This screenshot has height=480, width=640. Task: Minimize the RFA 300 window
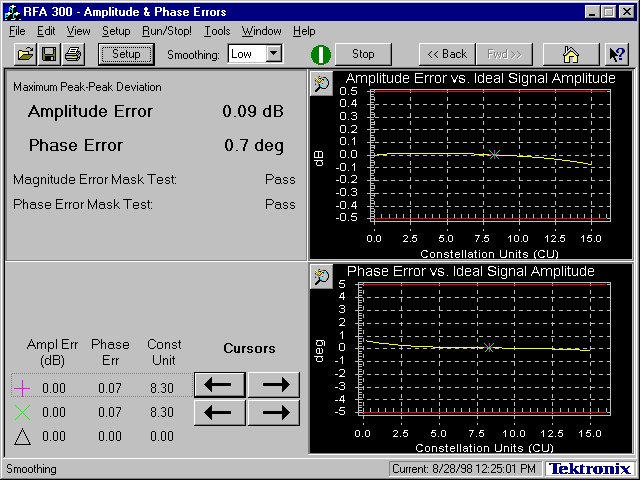tap(593, 12)
